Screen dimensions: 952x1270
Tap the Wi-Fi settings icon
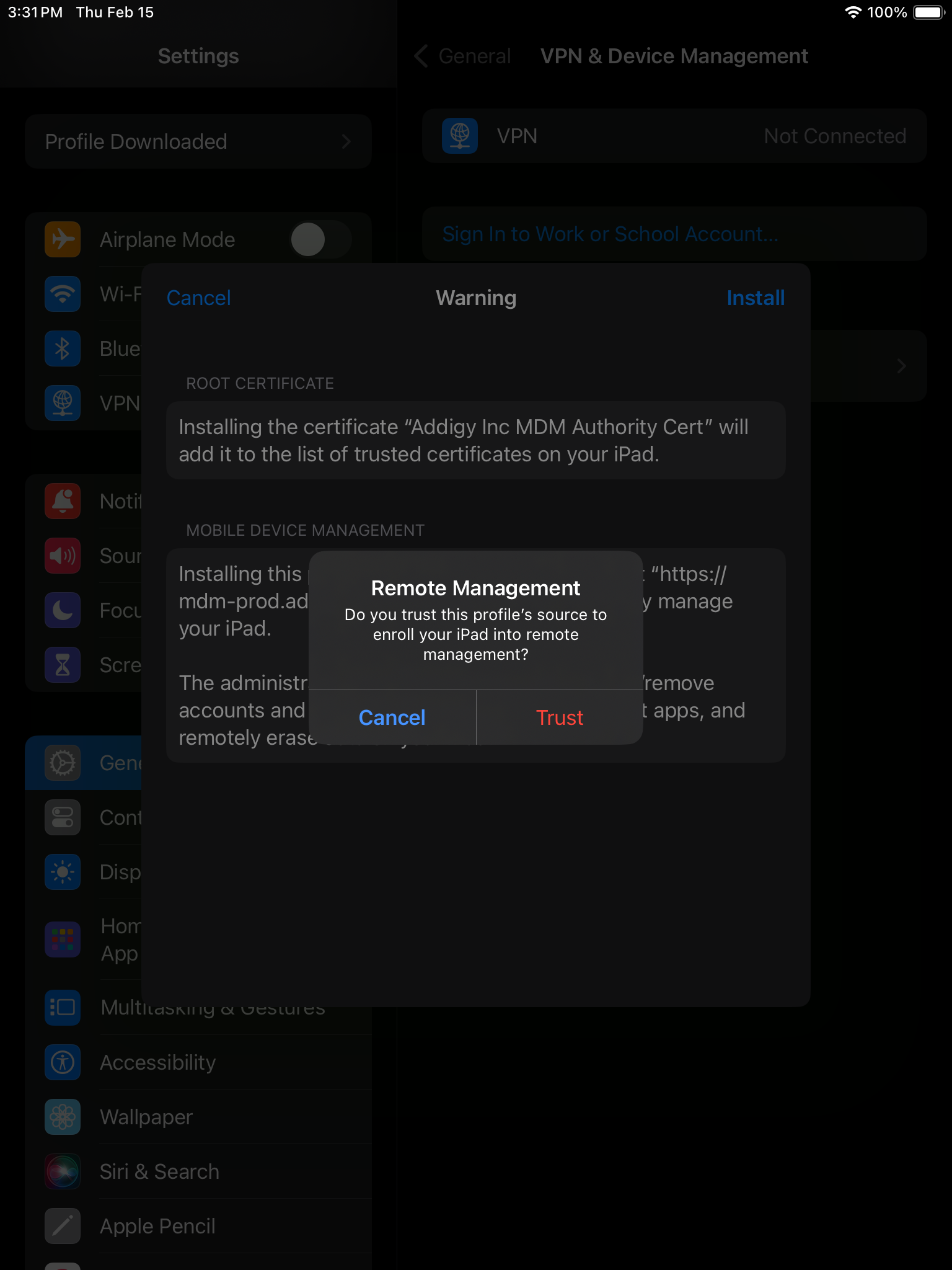coord(63,294)
